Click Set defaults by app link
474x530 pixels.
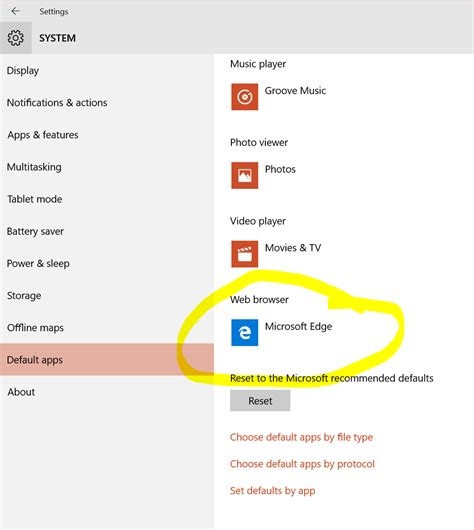point(272,490)
